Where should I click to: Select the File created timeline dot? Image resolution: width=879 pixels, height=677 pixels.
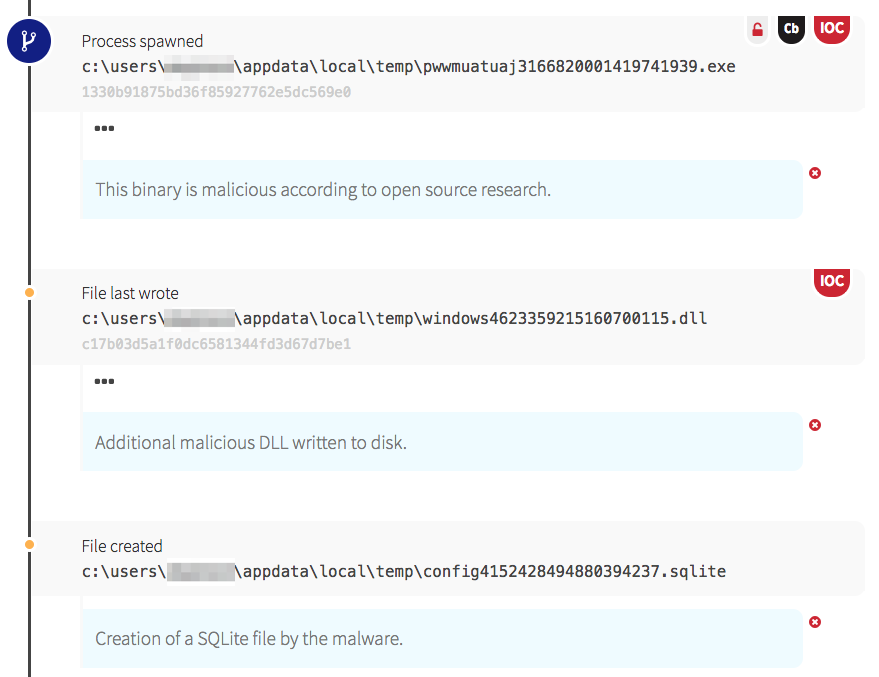coord(29,545)
